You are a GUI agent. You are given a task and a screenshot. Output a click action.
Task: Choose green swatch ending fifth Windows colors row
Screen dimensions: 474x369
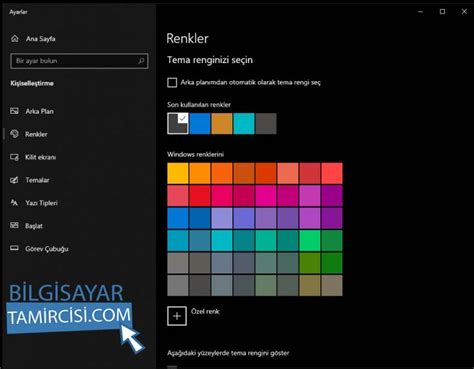[x=332, y=263]
